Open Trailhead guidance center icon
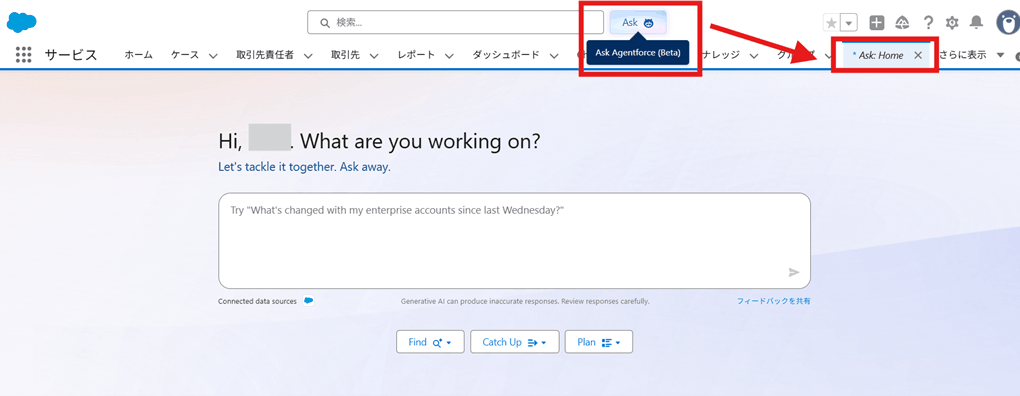The height and width of the screenshot is (396, 1020). [902, 23]
